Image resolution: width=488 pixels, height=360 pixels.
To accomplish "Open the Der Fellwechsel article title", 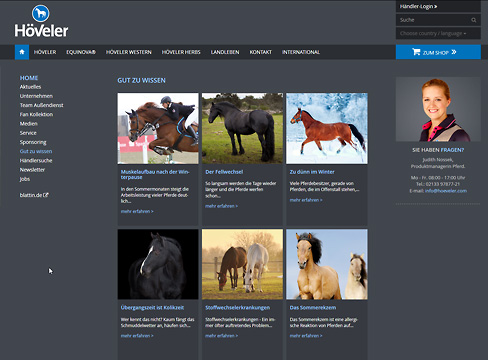I will point(224,172).
